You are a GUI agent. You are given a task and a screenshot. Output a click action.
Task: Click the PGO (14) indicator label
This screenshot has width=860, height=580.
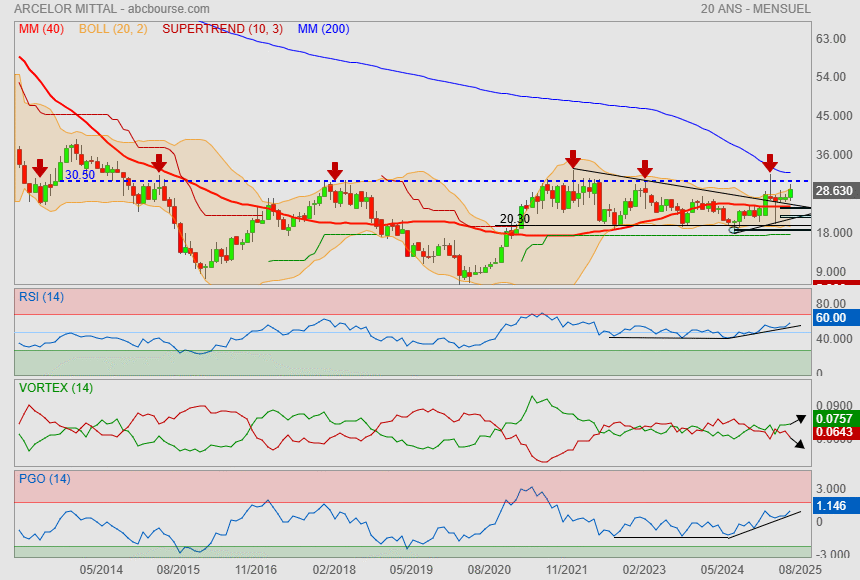44,479
